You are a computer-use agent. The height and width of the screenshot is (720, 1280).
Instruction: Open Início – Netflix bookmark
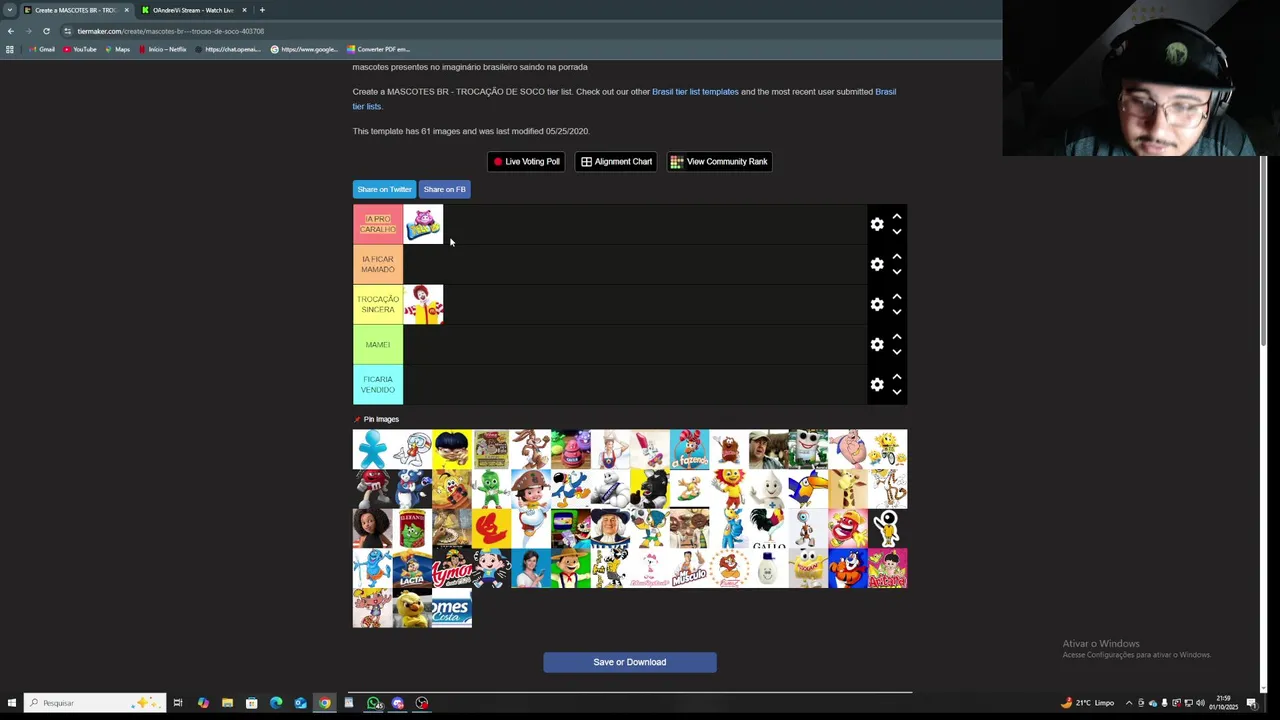162,49
